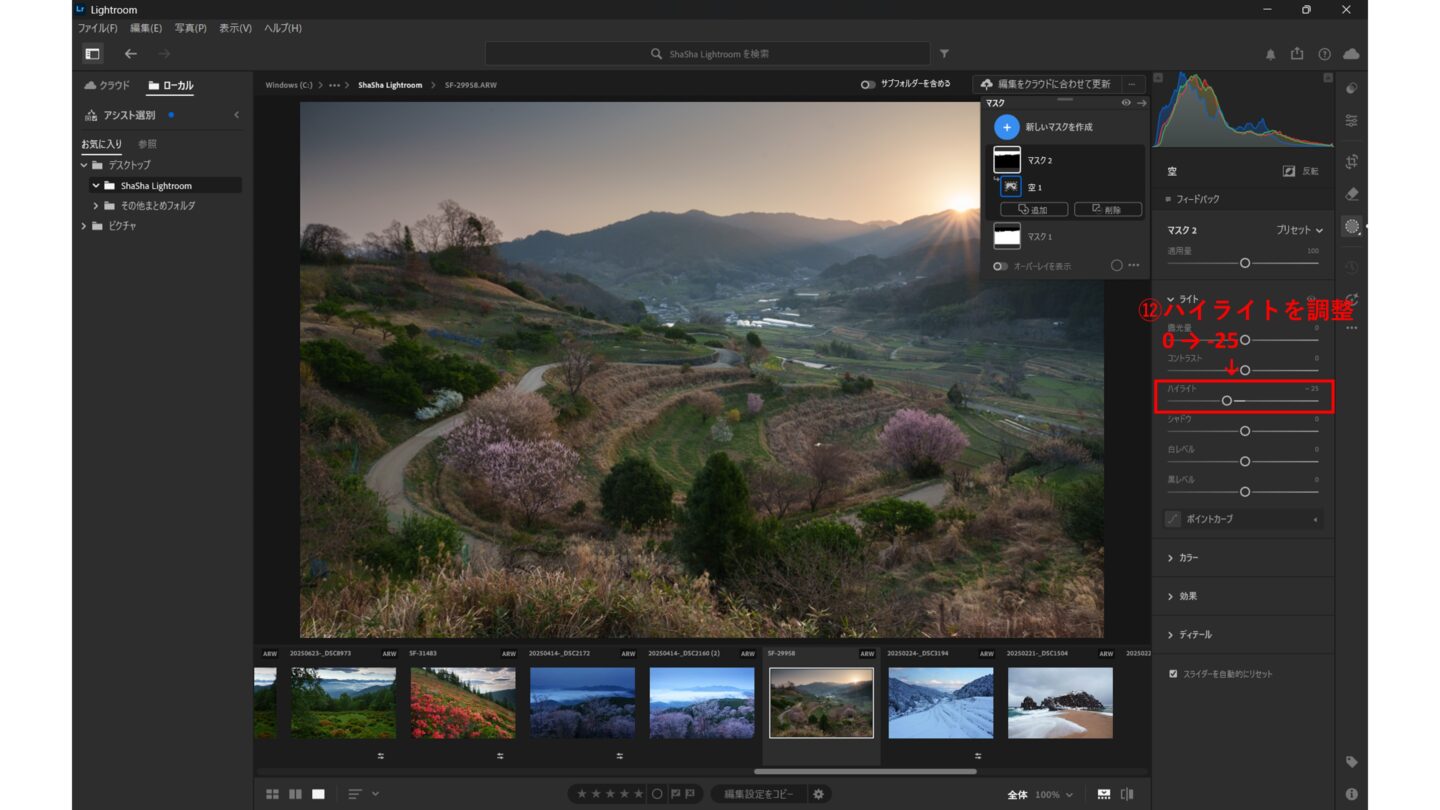The image size is (1440, 810).
Task: Flag photo as rejected
Action: [x=690, y=794]
